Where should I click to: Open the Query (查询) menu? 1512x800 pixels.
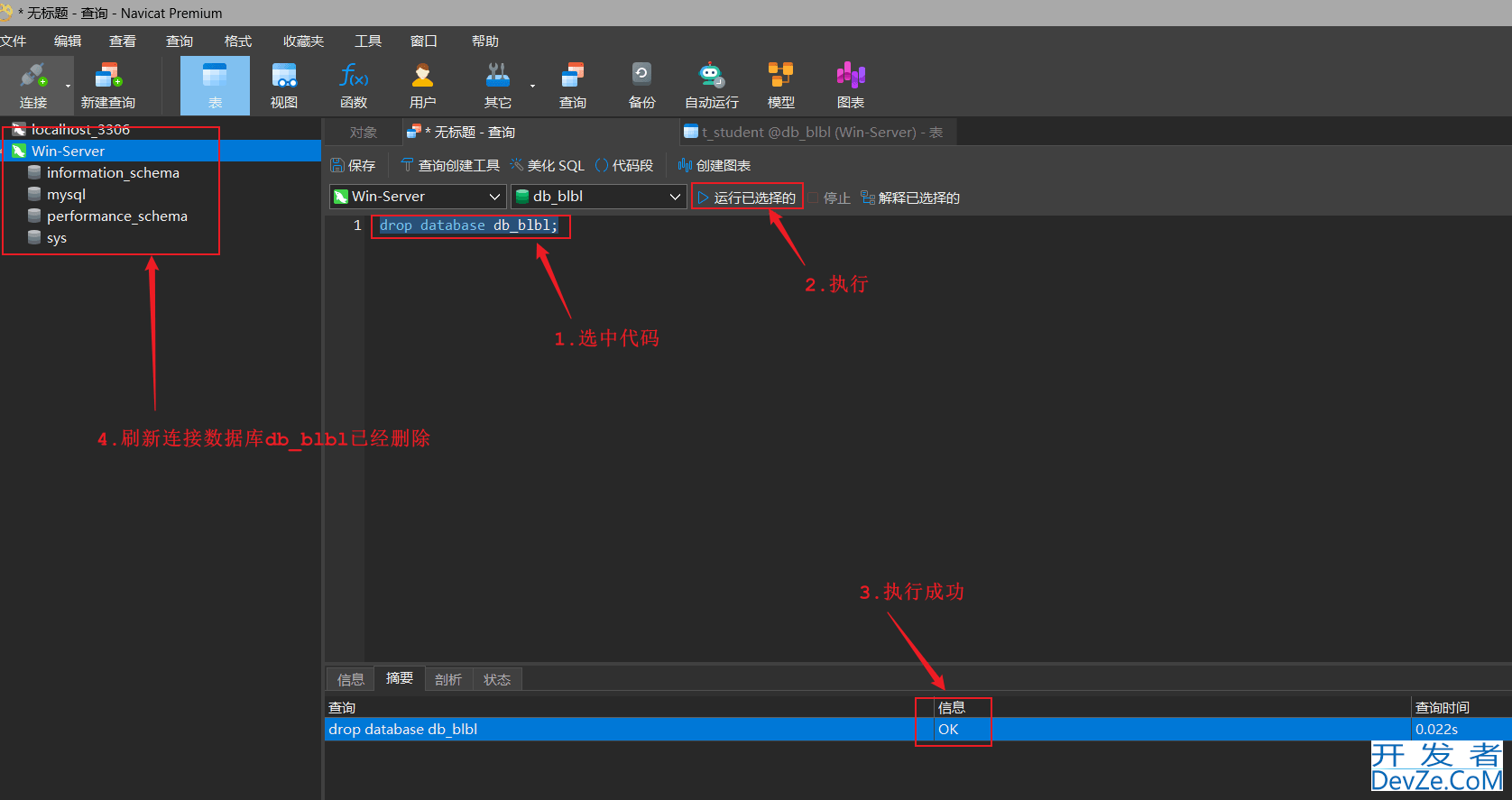click(180, 41)
